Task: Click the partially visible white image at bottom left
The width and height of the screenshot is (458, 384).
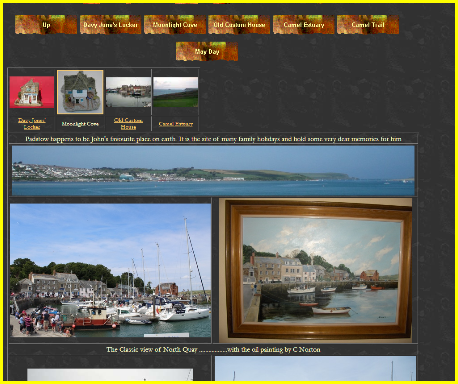Action: 110,375
